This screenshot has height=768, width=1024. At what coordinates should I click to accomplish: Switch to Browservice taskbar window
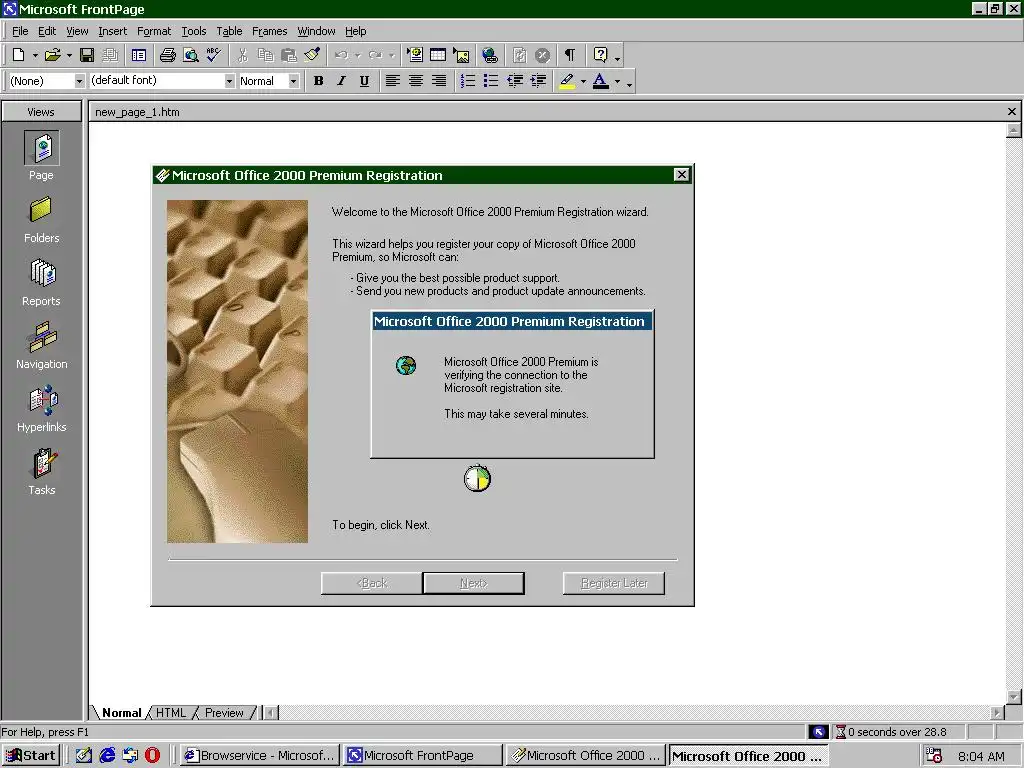(x=259, y=756)
